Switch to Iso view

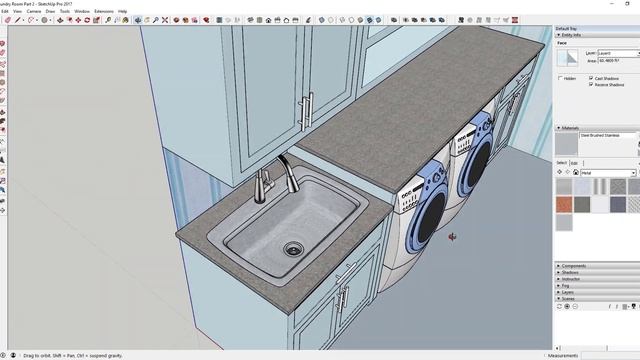tap(251, 20)
